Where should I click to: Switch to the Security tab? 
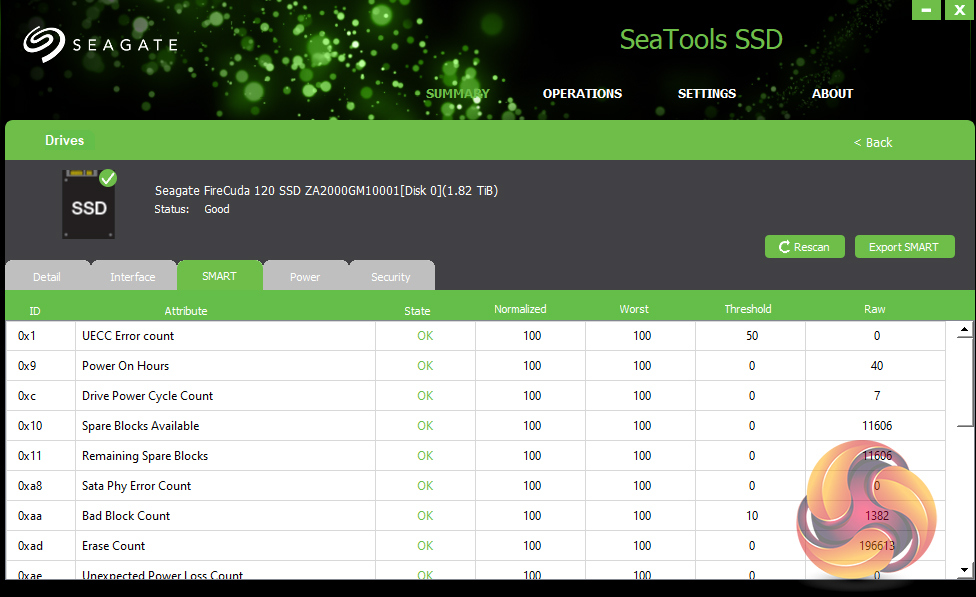[x=391, y=276]
